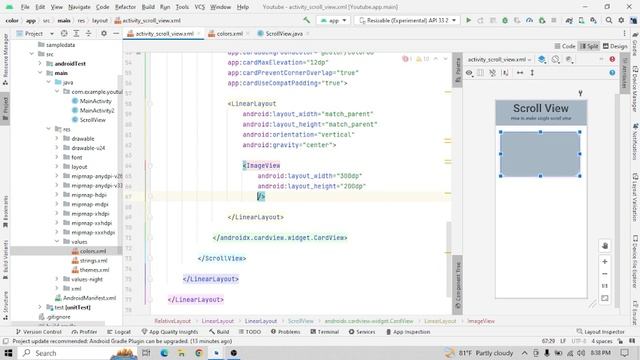The image size is (640, 360).
Task: Open the App Quality Insights tool window
Action: pos(169,332)
